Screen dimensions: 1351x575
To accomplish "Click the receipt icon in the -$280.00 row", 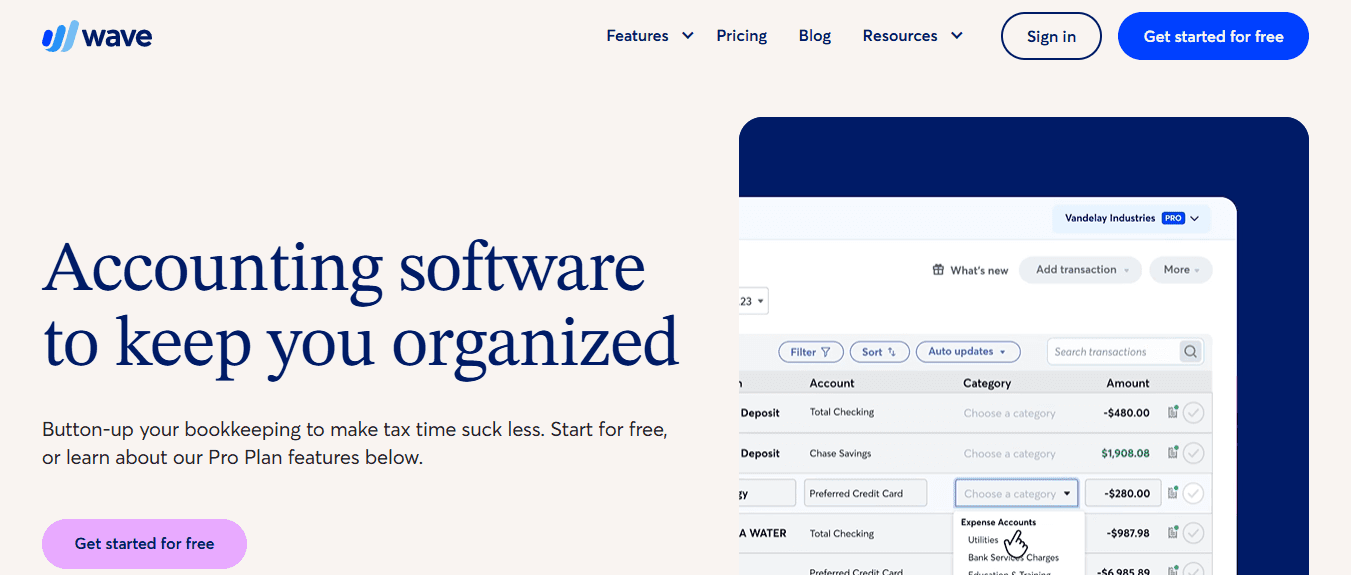I will click(1173, 492).
